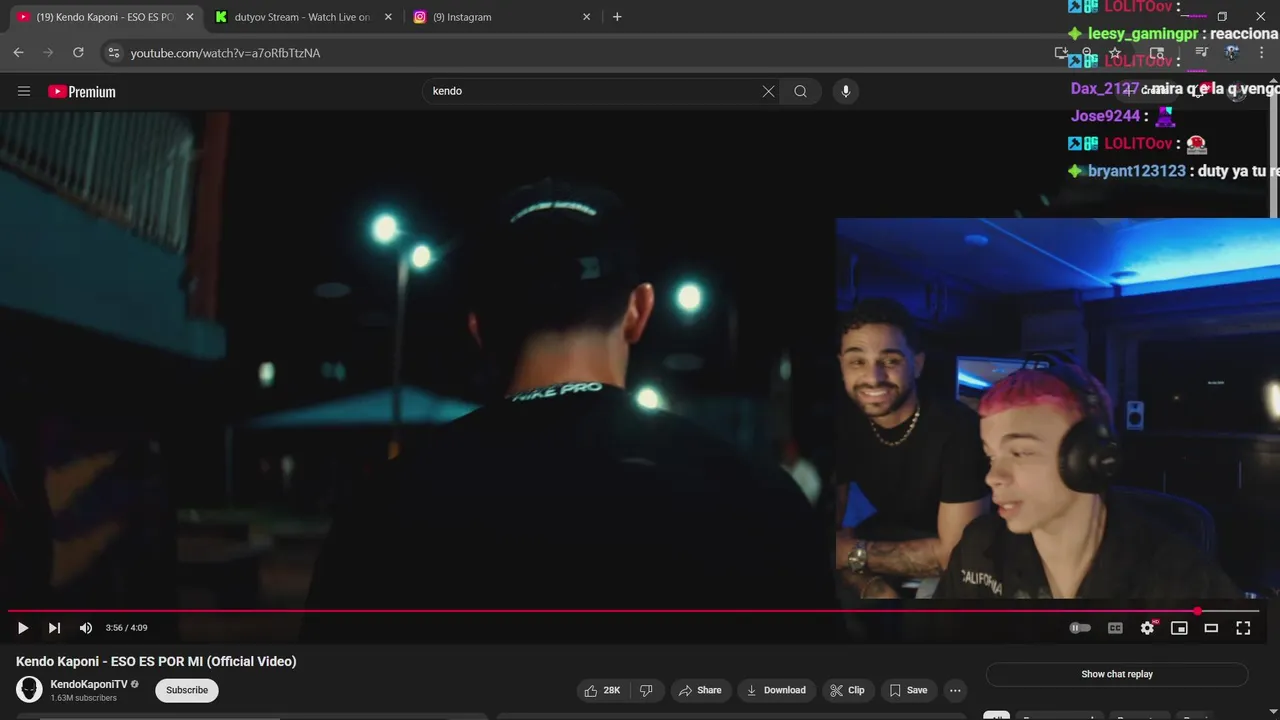The height and width of the screenshot is (720, 1280).
Task: Focus the address bar URL
Action: pos(225,53)
